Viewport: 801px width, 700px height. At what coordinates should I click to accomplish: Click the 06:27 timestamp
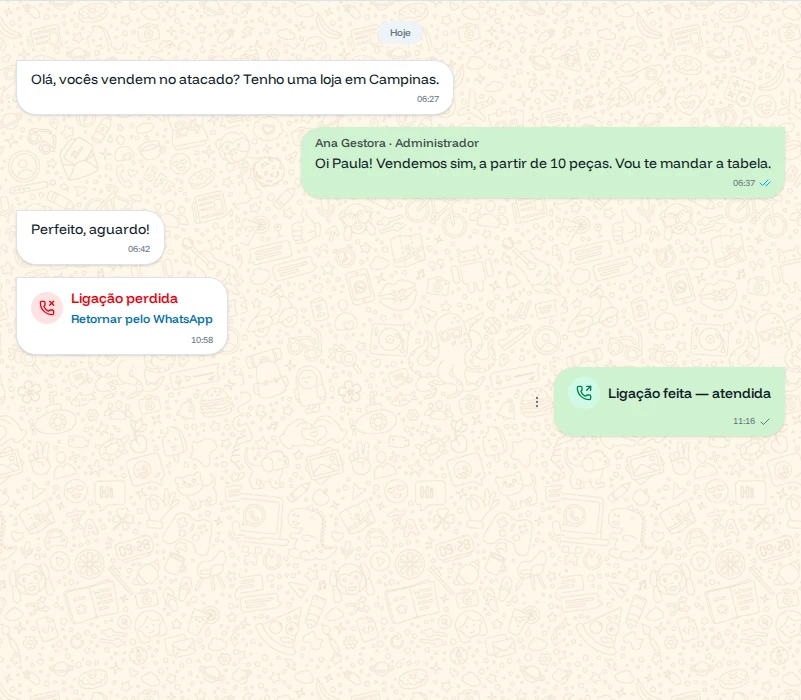point(428,99)
